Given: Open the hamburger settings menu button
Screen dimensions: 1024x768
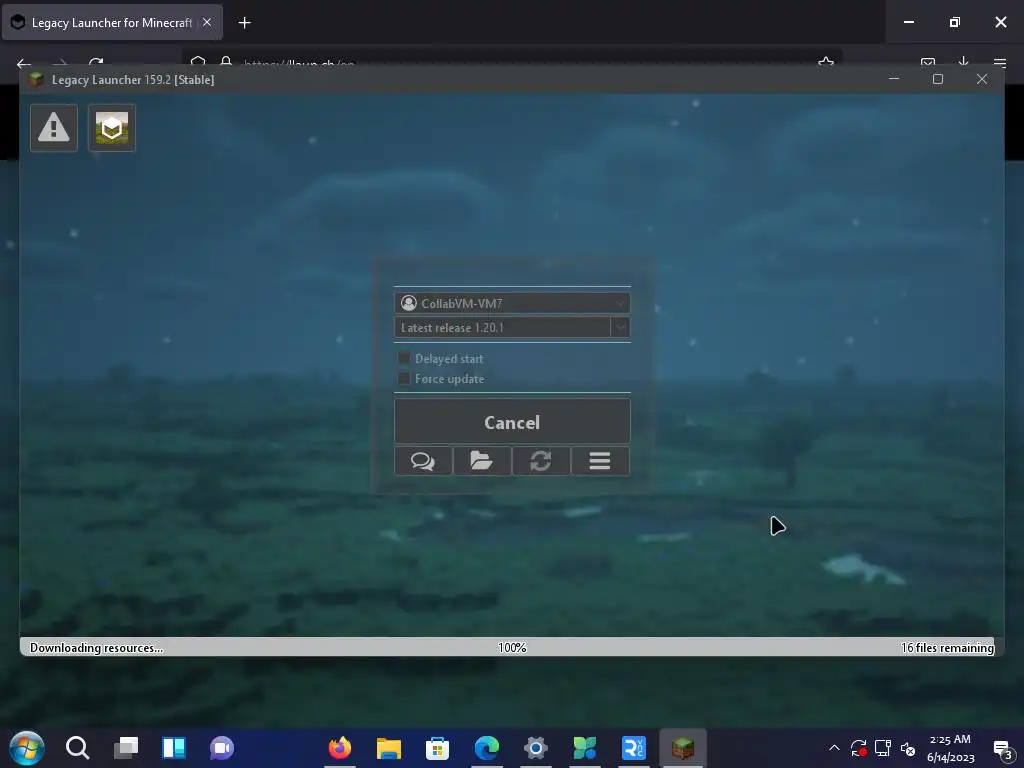Looking at the screenshot, I should 600,461.
